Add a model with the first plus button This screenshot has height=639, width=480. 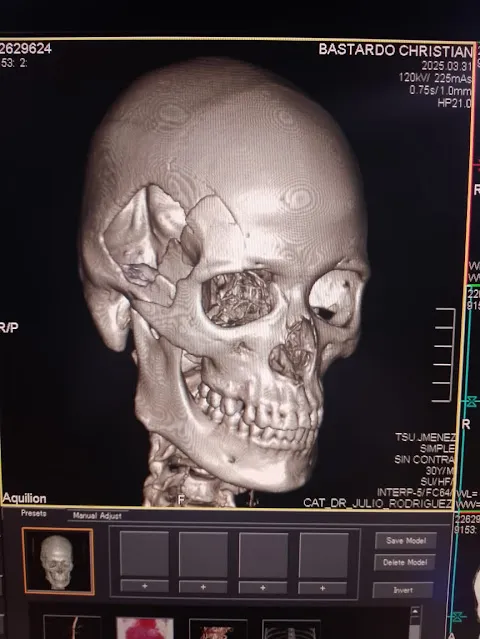145,586
